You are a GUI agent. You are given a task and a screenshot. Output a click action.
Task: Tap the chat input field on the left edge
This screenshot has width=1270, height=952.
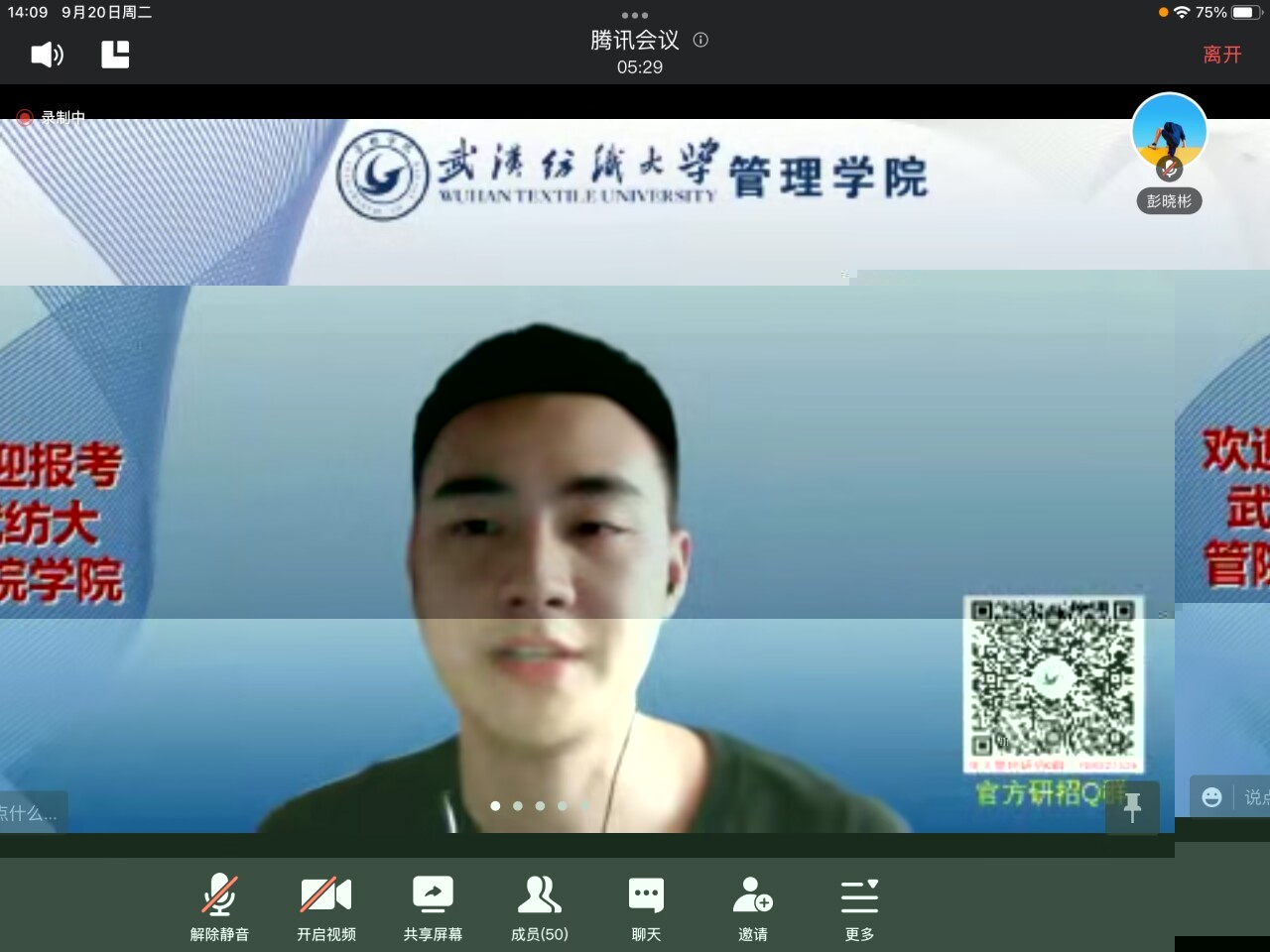click(33, 813)
